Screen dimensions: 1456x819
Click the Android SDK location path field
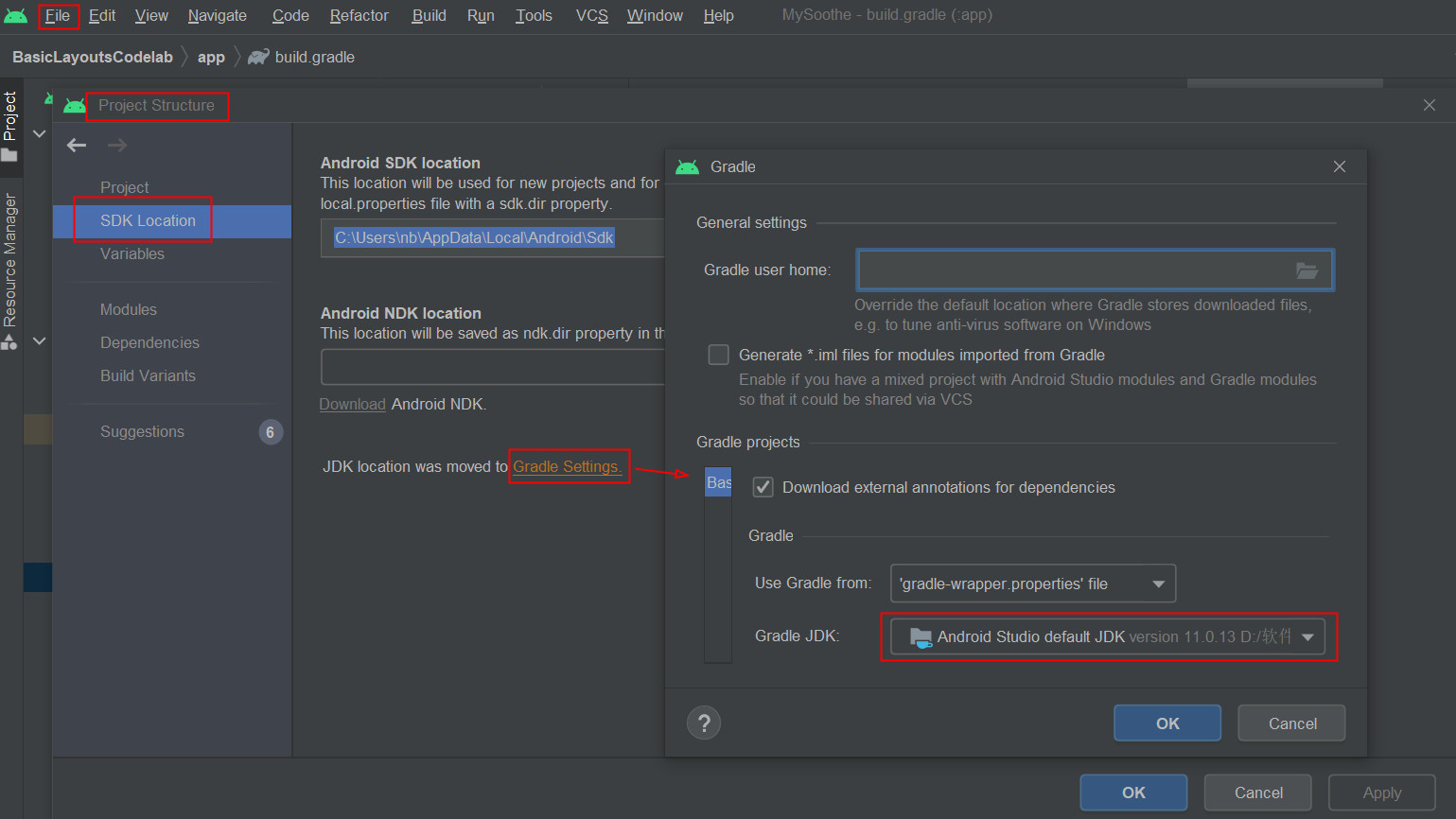pyautogui.click(x=492, y=238)
